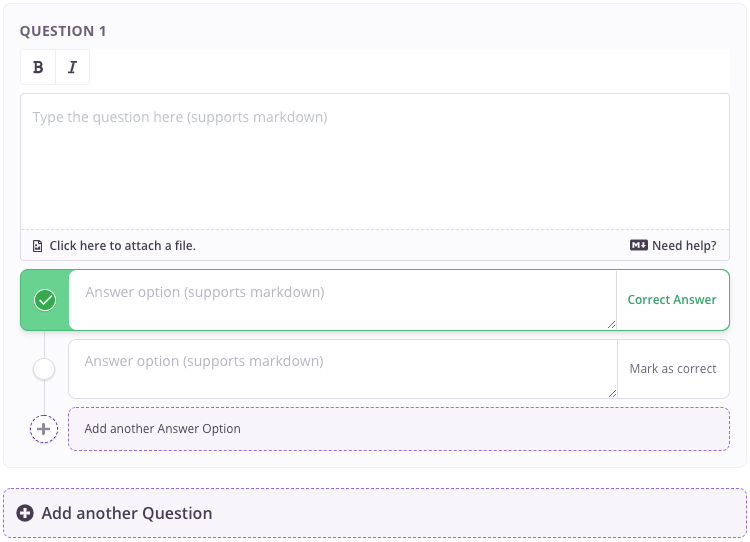Viewport: 750px width, 542px height.
Task: Open the Need help? markdown link
Action: (x=684, y=246)
